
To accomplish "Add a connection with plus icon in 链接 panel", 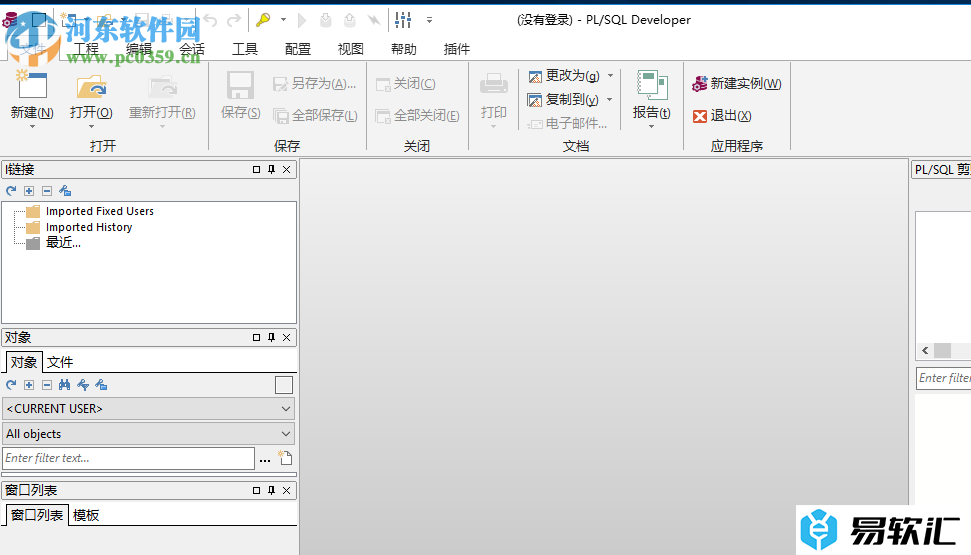I will click(29, 191).
